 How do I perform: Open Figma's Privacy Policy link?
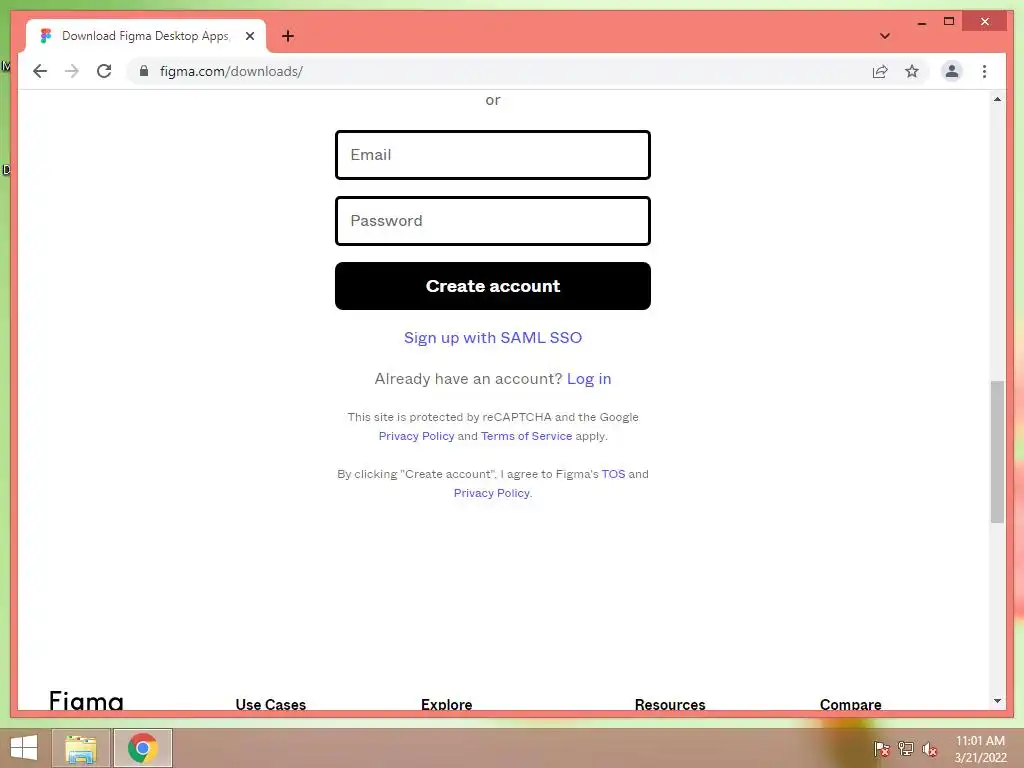click(x=492, y=493)
